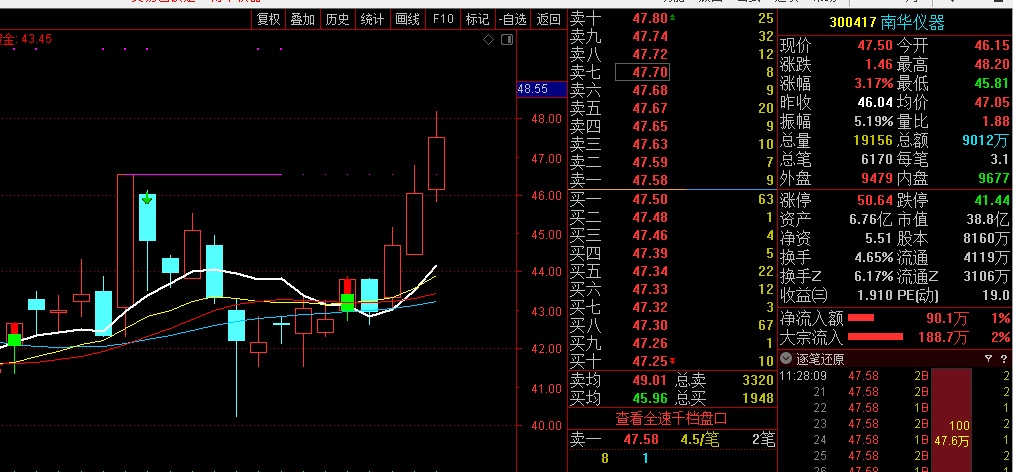The image size is (1013, 472).
Task: Click the green arrow marker on the candlestick
Action: point(147,198)
